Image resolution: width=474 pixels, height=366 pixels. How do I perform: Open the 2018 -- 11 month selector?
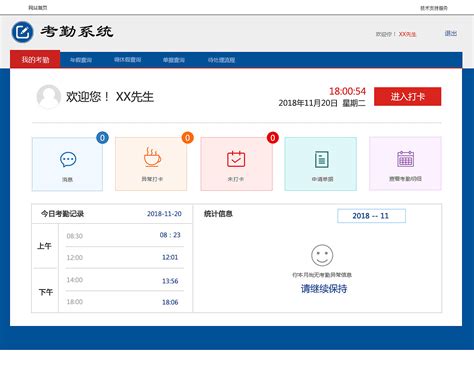pos(371,216)
